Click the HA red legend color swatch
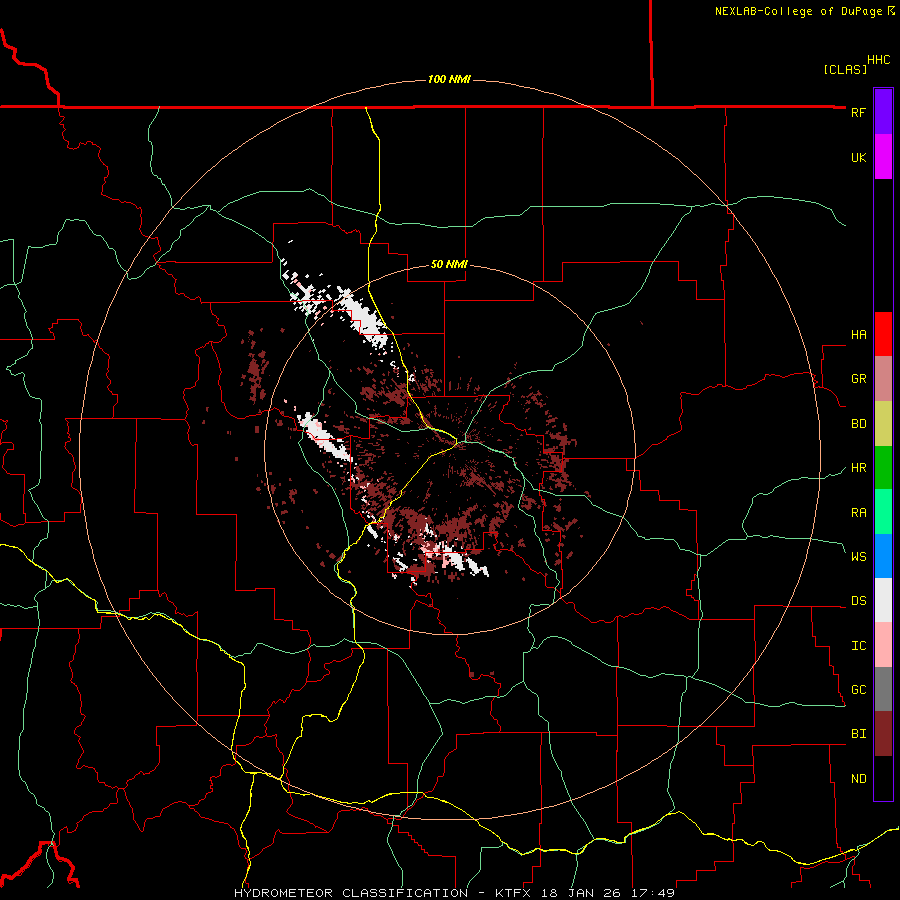 point(883,334)
